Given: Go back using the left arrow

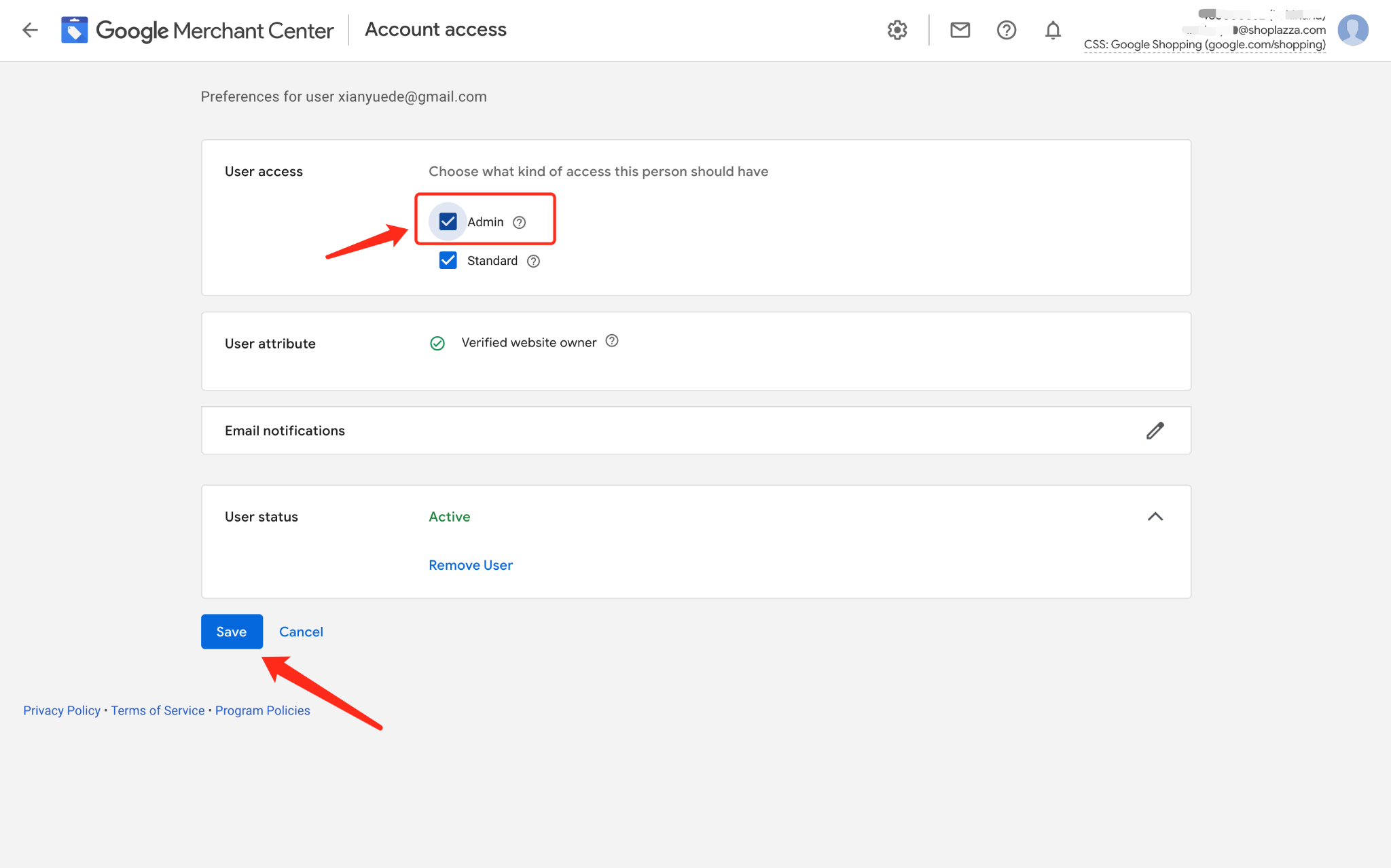Looking at the screenshot, I should [x=30, y=30].
